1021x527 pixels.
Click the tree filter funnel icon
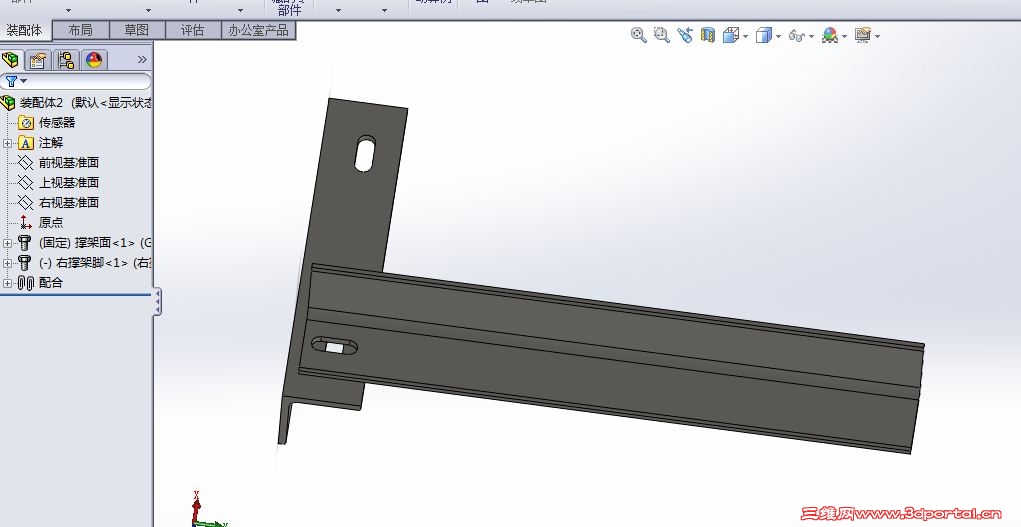coord(12,81)
